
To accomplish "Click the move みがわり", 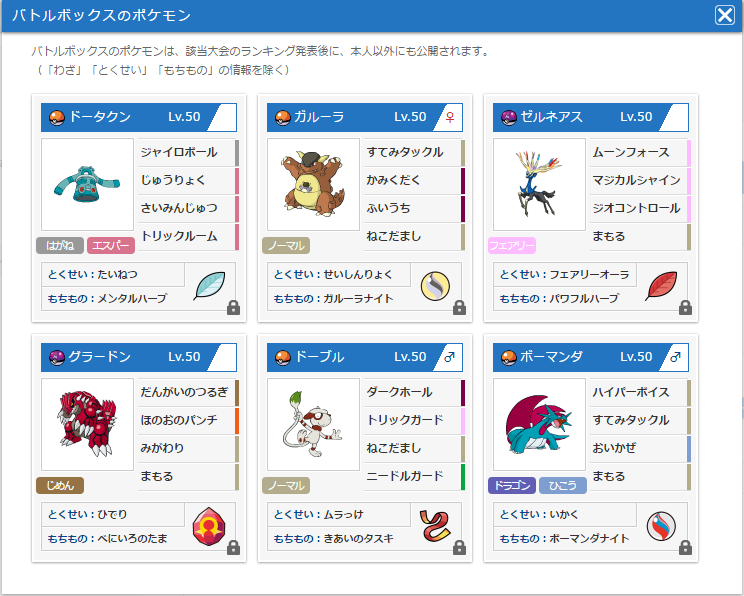I will [x=188, y=448].
